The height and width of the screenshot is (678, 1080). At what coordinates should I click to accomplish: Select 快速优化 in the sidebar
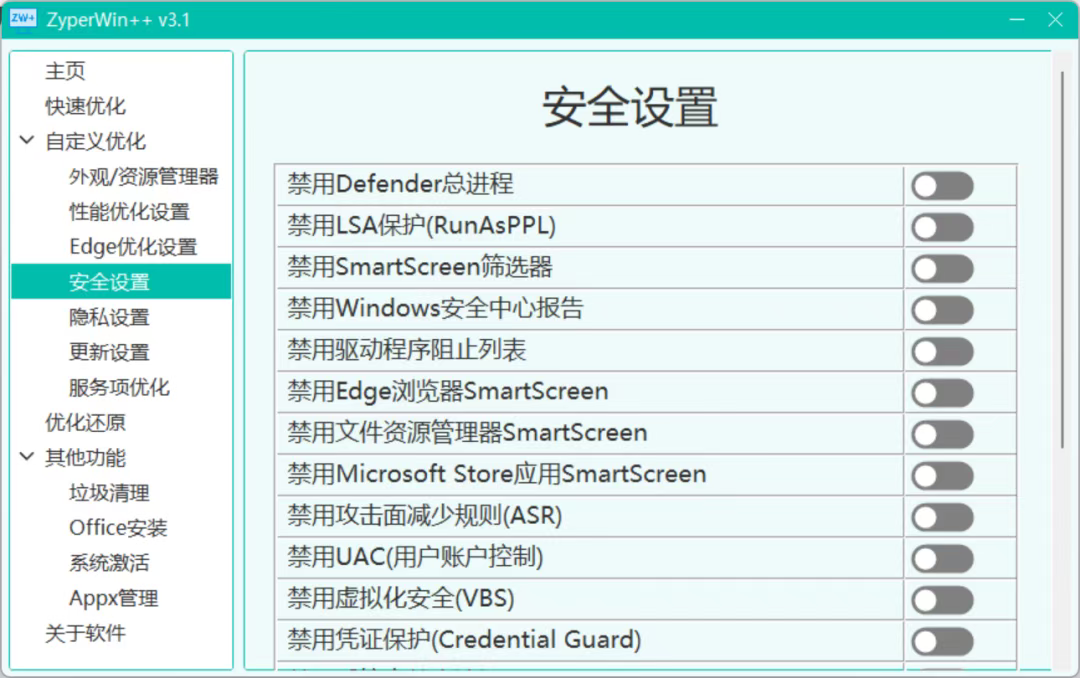tap(85, 106)
